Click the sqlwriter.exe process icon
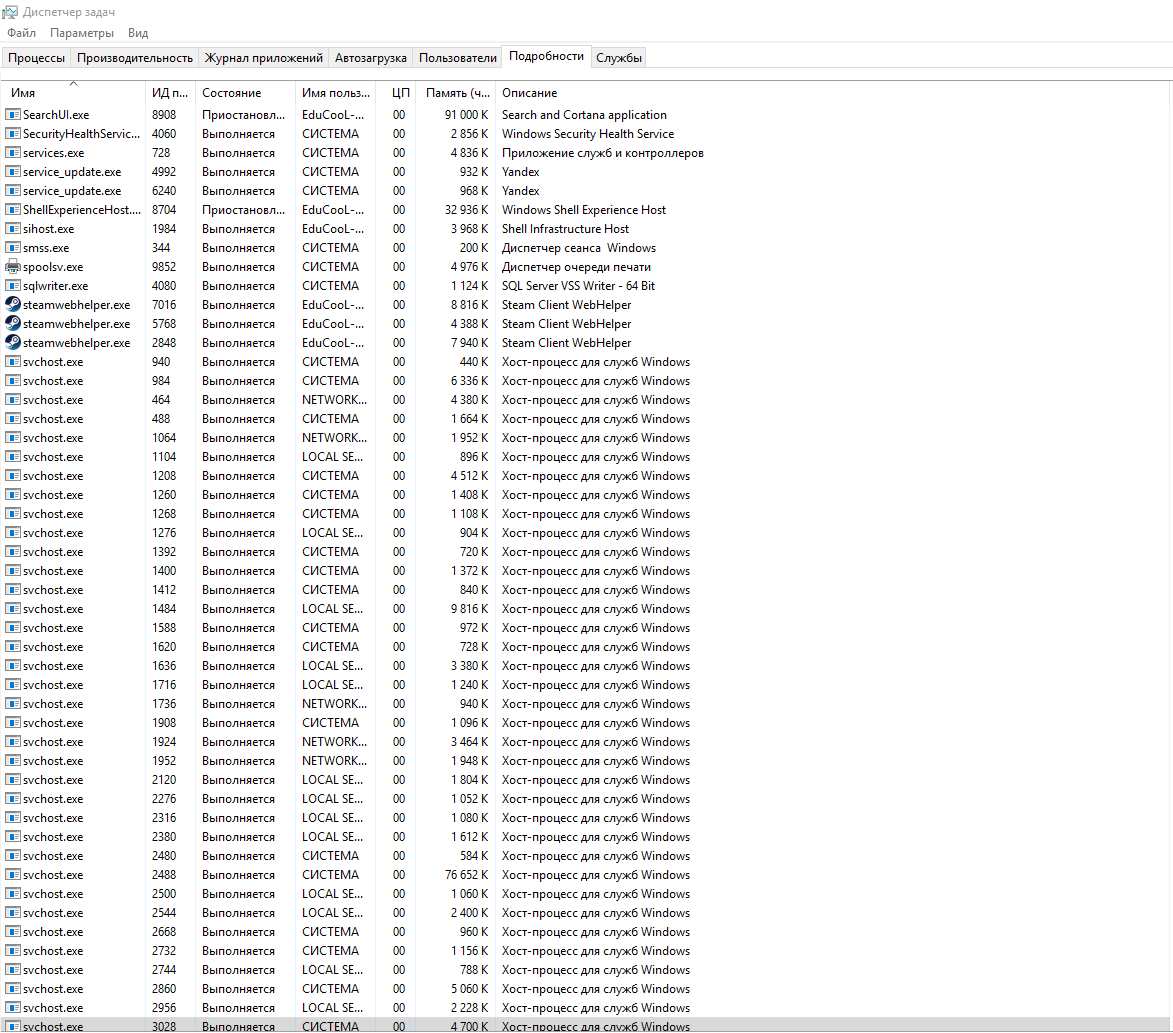 pyautogui.click(x=13, y=286)
